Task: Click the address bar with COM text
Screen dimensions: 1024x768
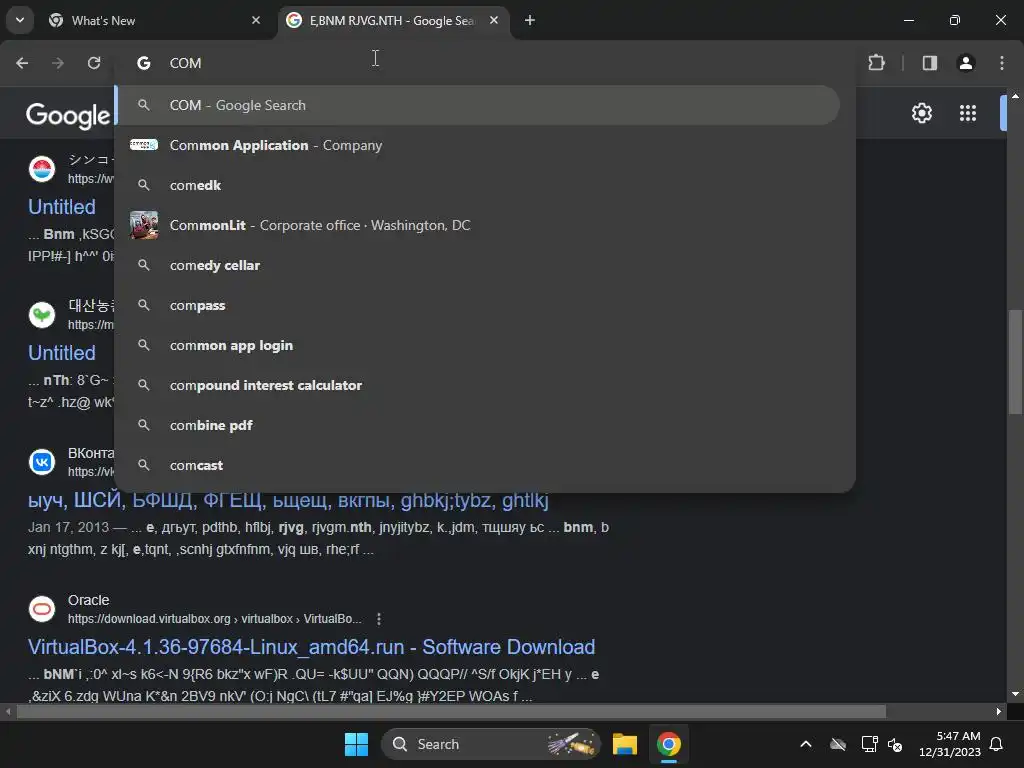Action: pos(483,63)
